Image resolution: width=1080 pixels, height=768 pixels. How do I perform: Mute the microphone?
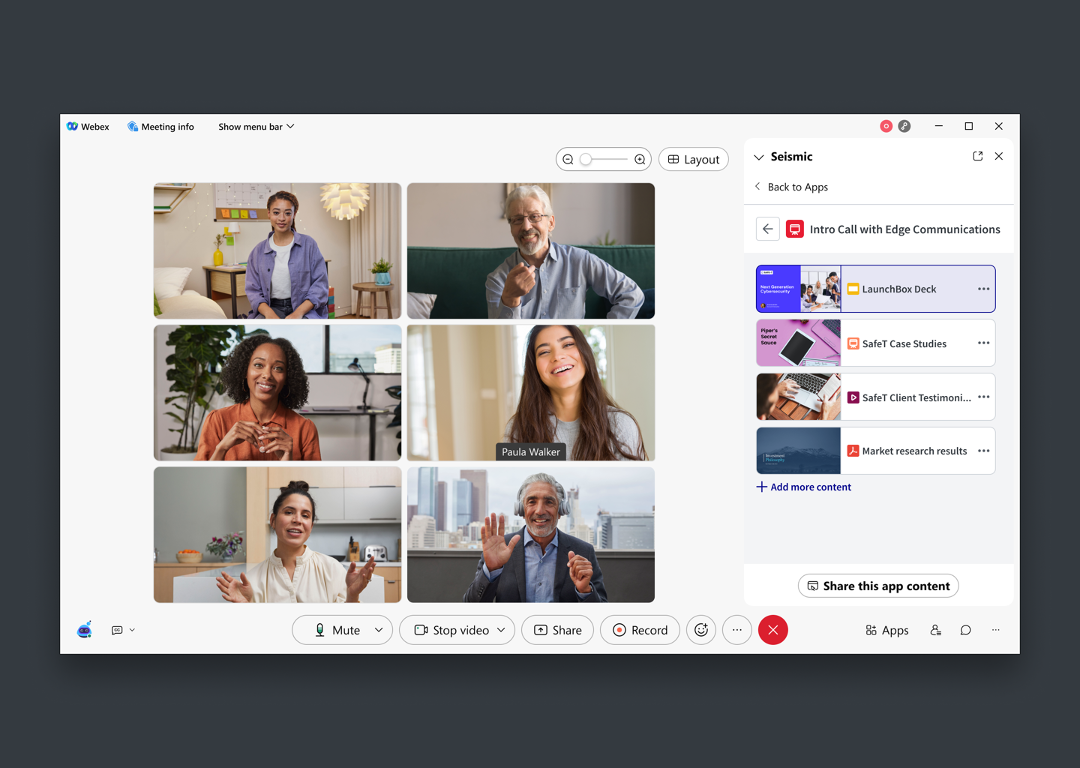coord(338,630)
